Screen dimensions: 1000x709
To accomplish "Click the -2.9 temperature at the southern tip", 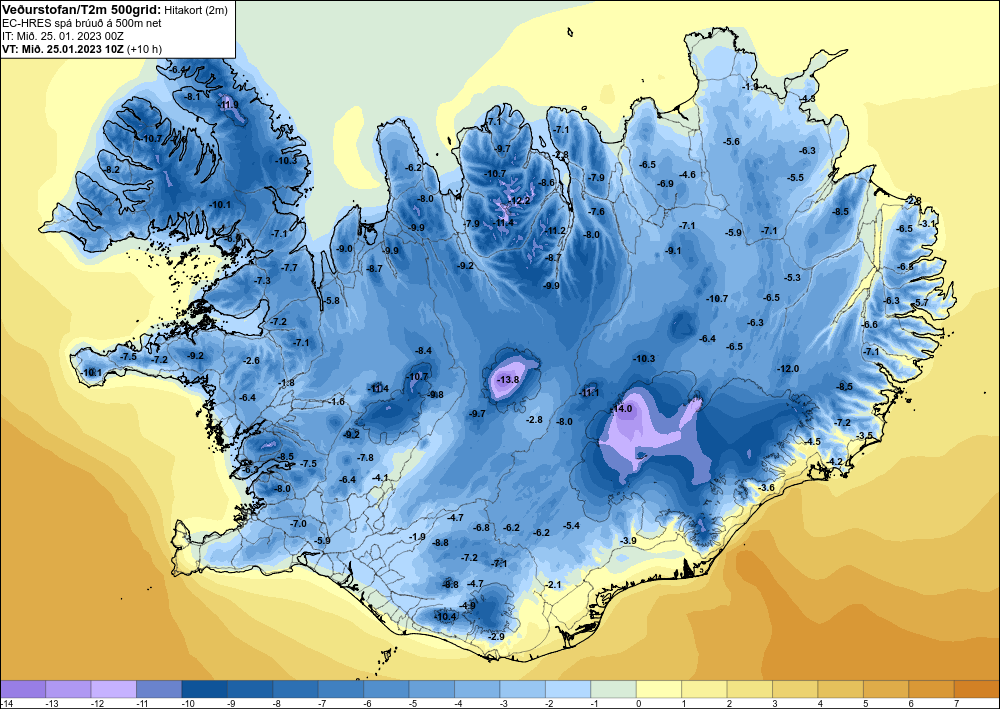I will pyautogui.click(x=496, y=636).
